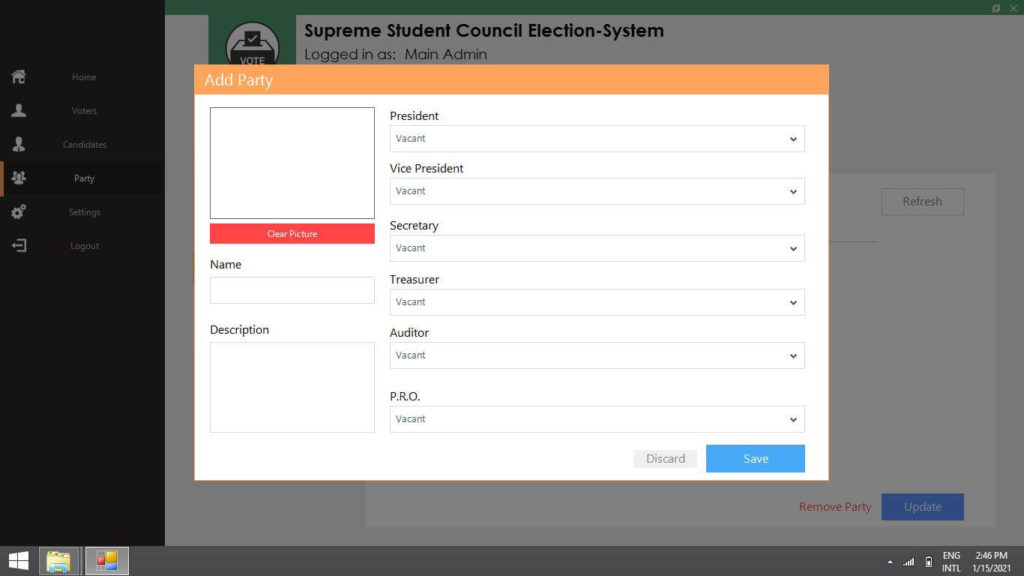The height and width of the screenshot is (576, 1024).
Task: Discard the Add Party form
Action: pyautogui.click(x=665, y=458)
